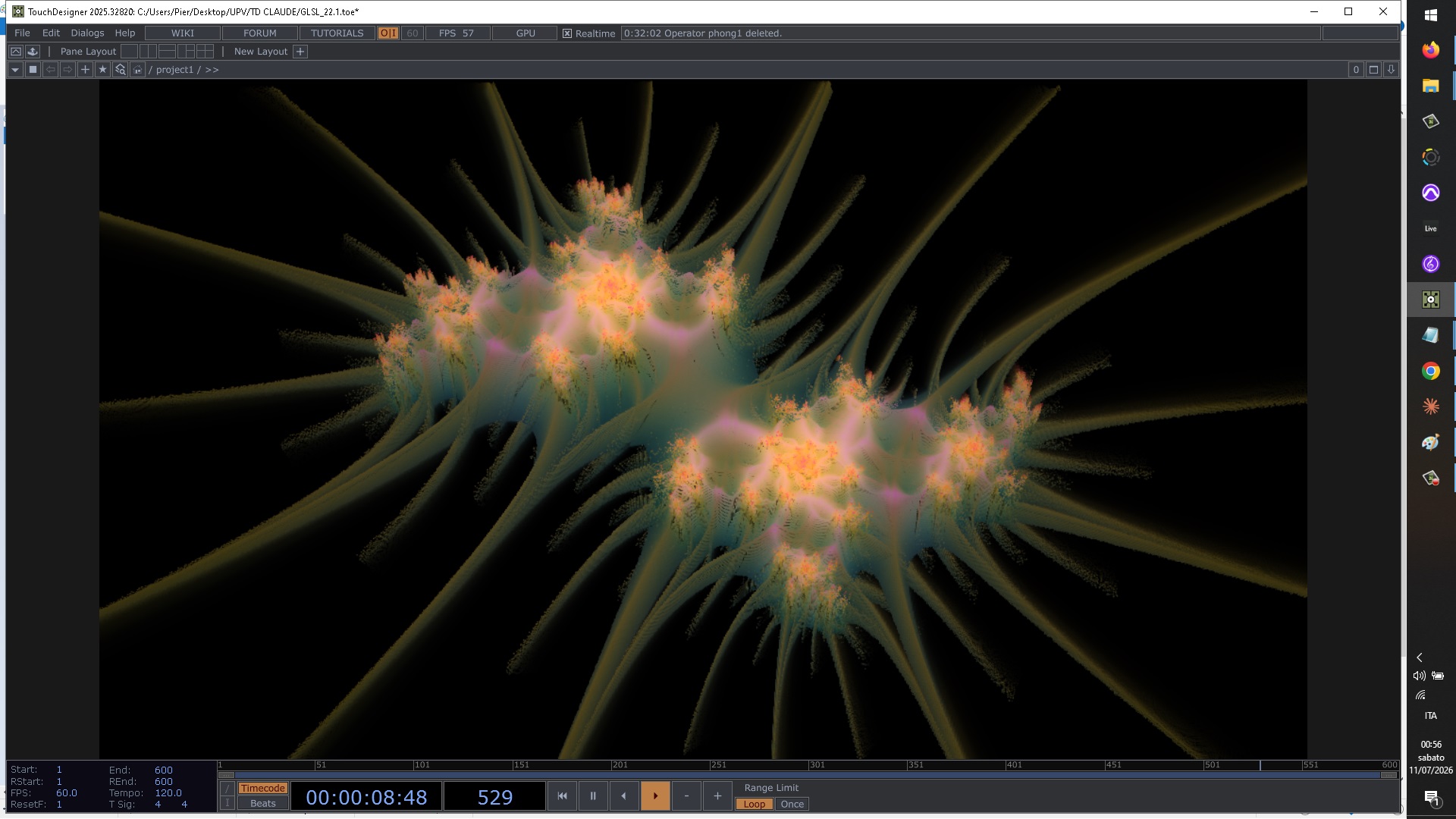Click the pane bar down-arrow icon
The image size is (1456, 819).
tap(1391, 69)
